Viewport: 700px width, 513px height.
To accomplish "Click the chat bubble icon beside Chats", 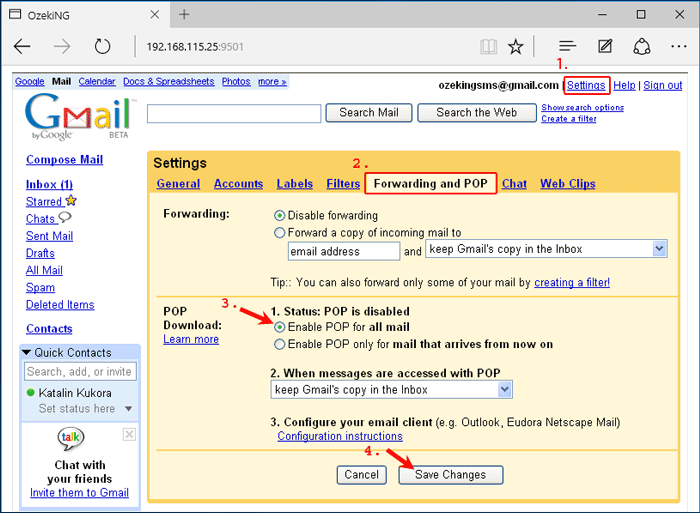I will 65,217.
